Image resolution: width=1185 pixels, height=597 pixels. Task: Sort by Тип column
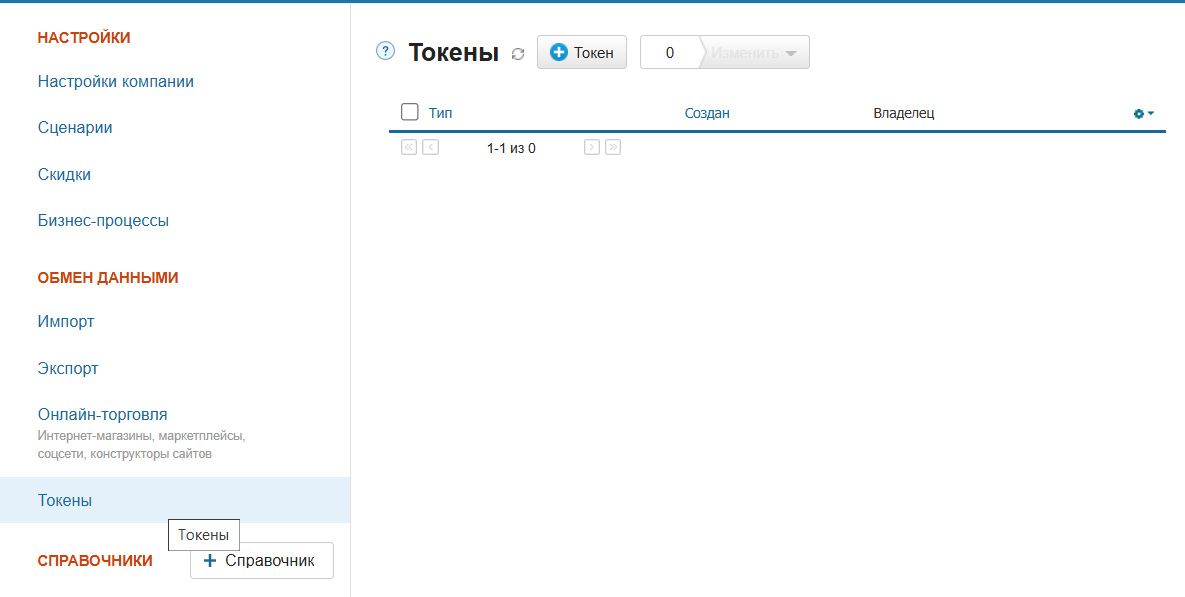pos(440,113)
